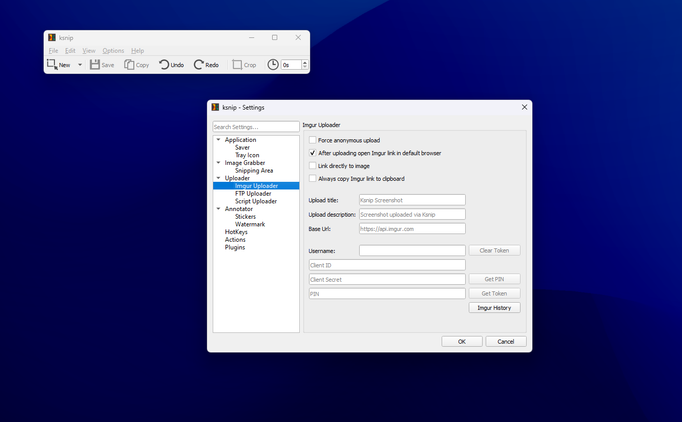The height and width of the screenshot is (422, 682).
Task: Click the Client ID field
Action: point(387,265)
